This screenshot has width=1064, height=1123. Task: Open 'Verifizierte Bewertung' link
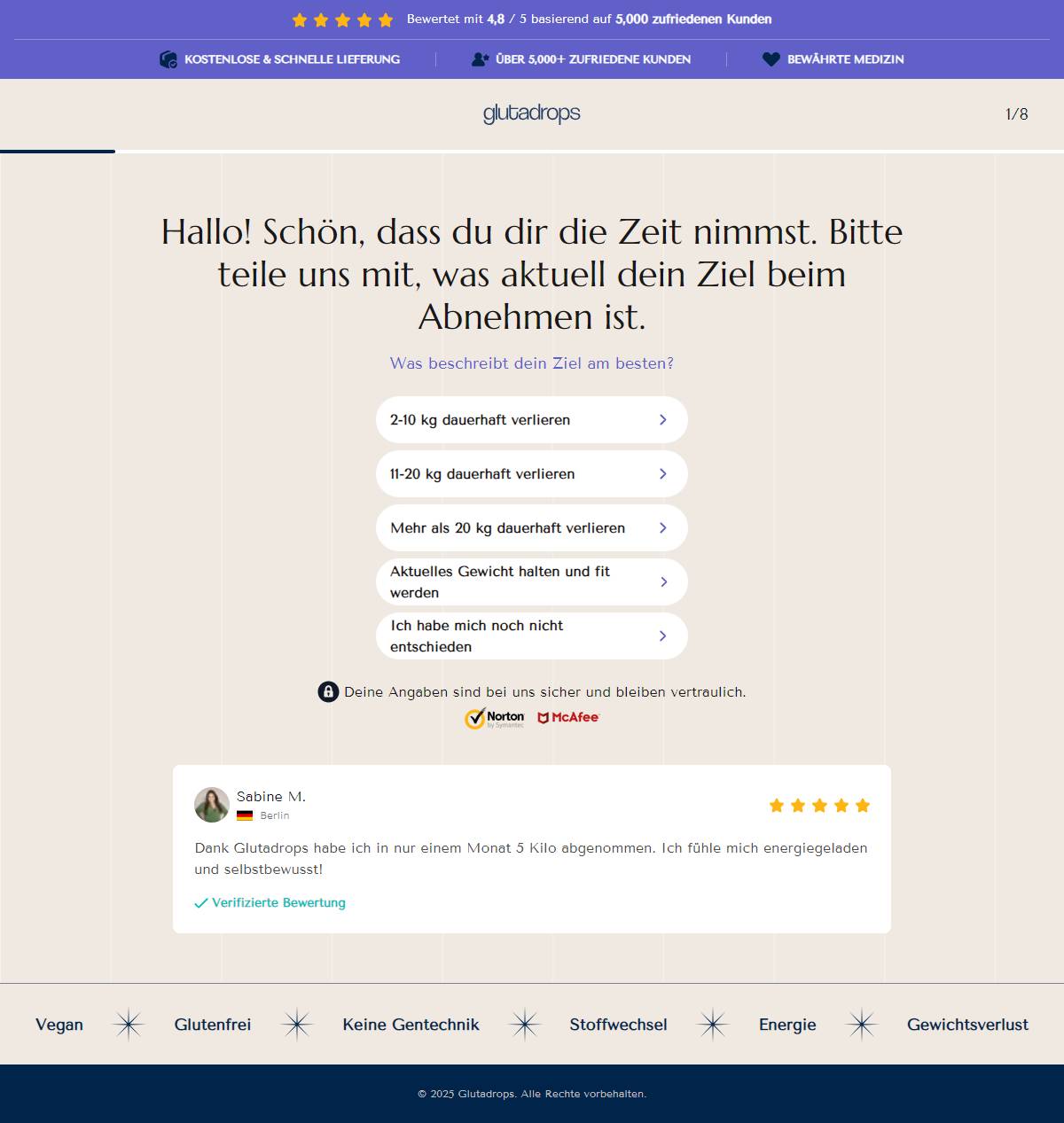278,902
